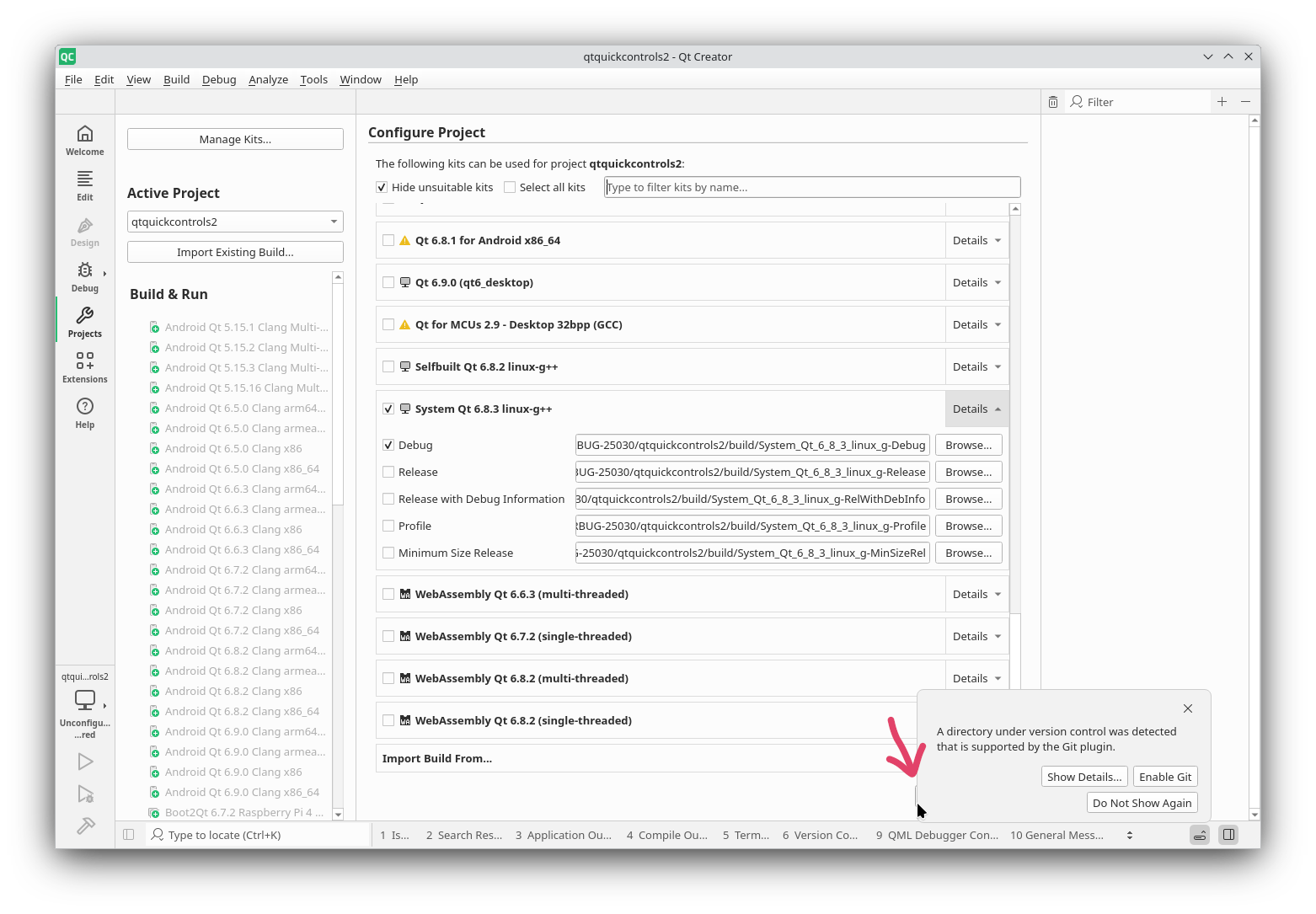Click Import Existing Build button
This screenshot has width=1316, height=914.
235,252
